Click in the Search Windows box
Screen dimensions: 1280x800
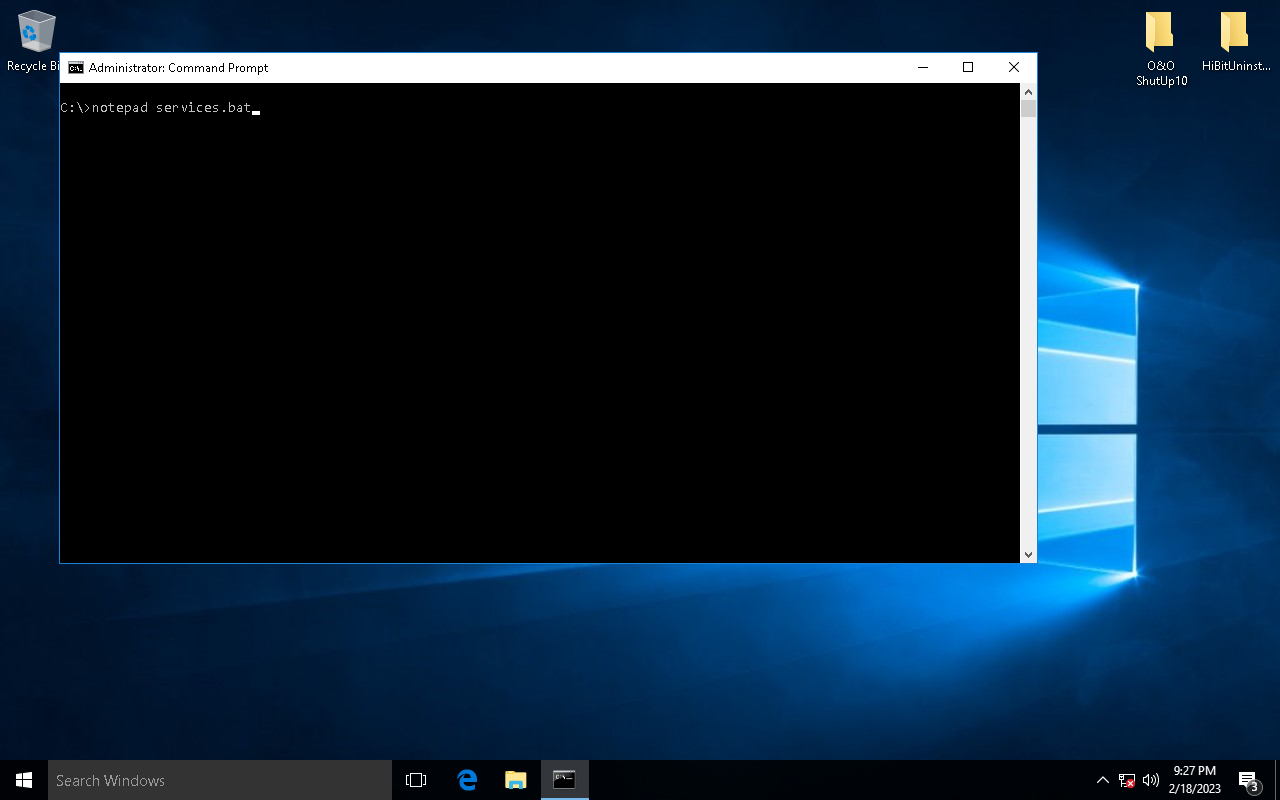coord(220,780)
